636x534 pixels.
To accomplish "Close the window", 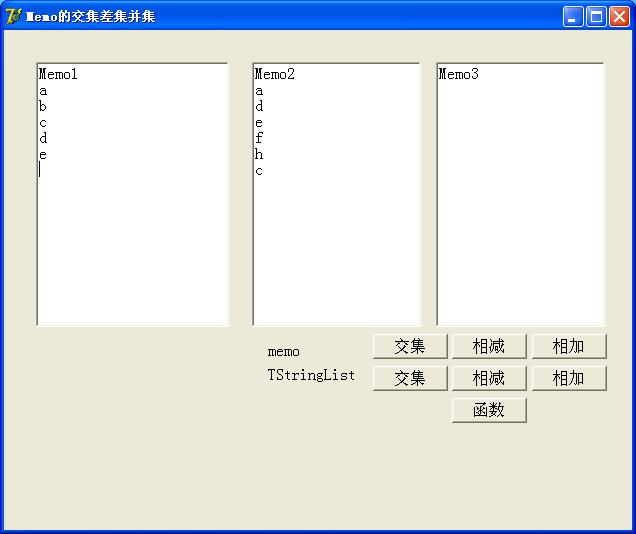I will [x=619, y=17].
